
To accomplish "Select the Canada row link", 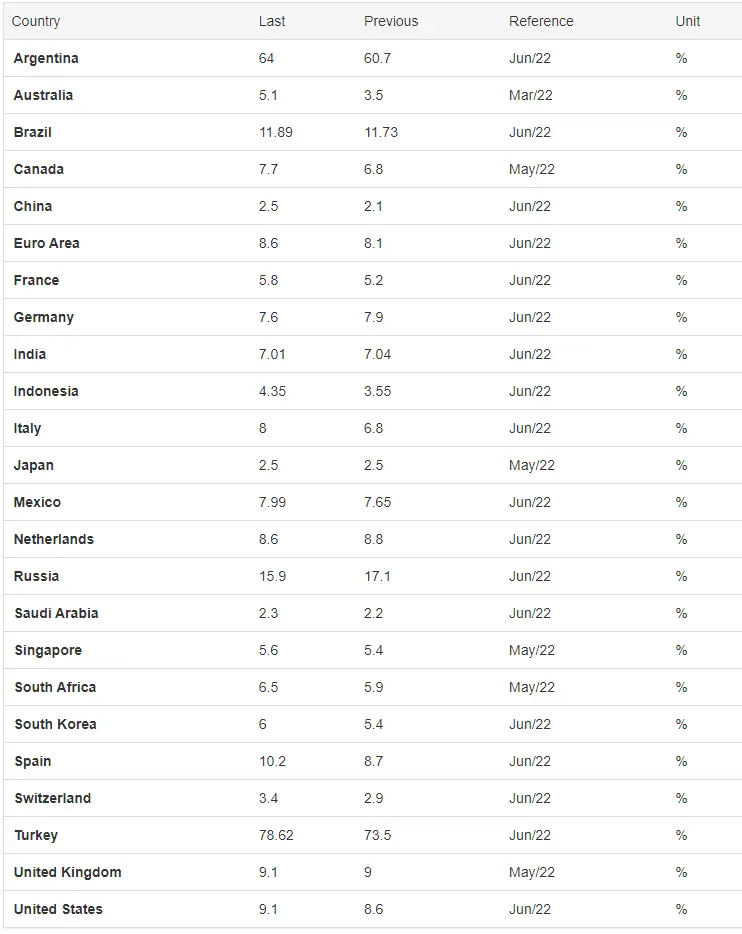I will click(x=39, y=169).
